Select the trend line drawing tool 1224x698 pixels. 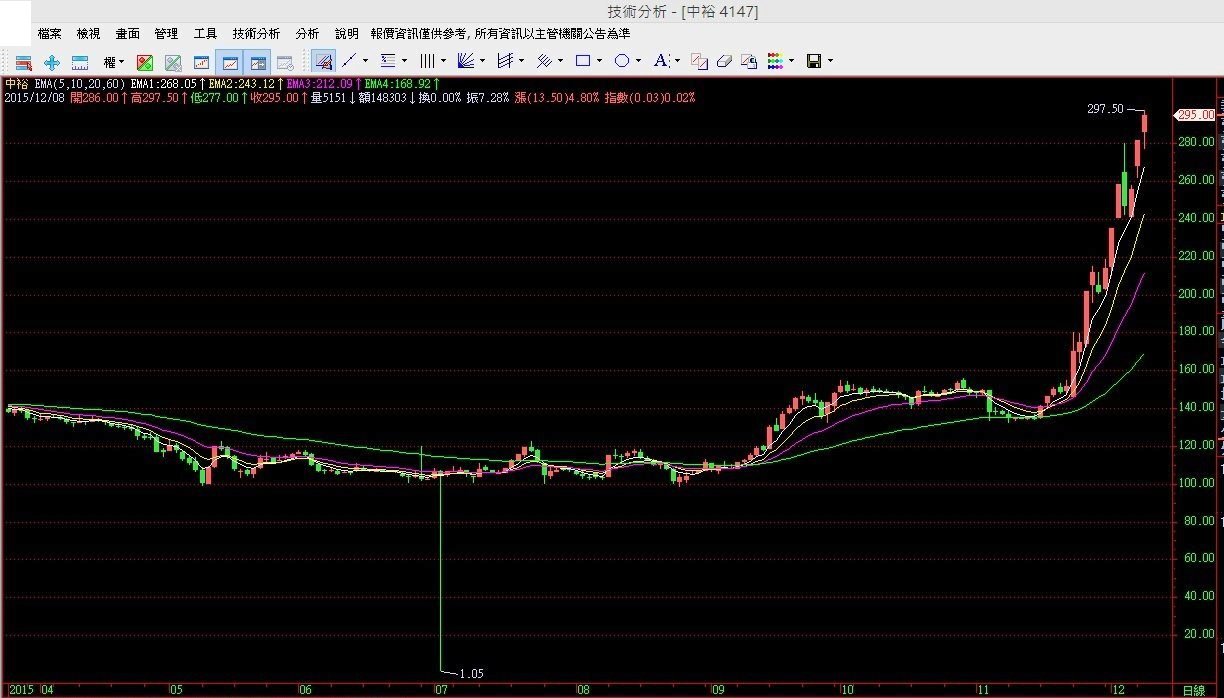(x=349, y=61)
